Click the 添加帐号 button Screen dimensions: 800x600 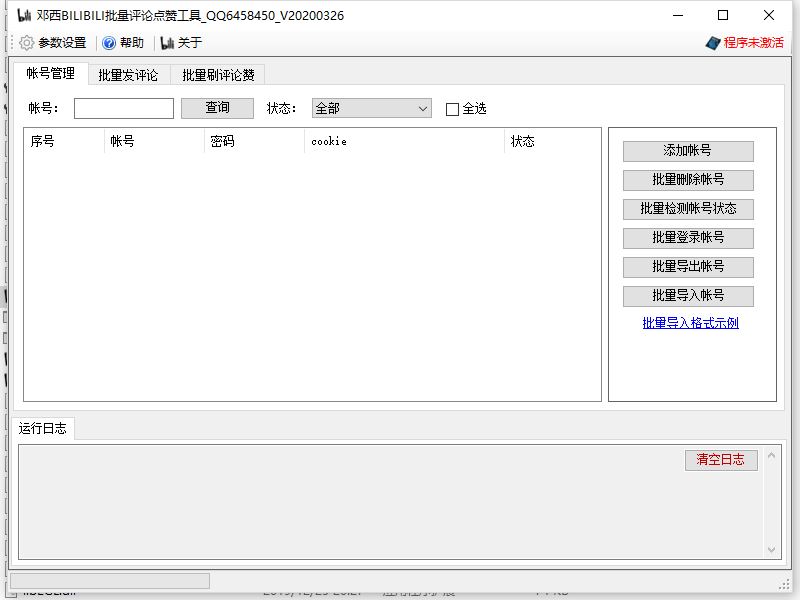tap(688, 151)
